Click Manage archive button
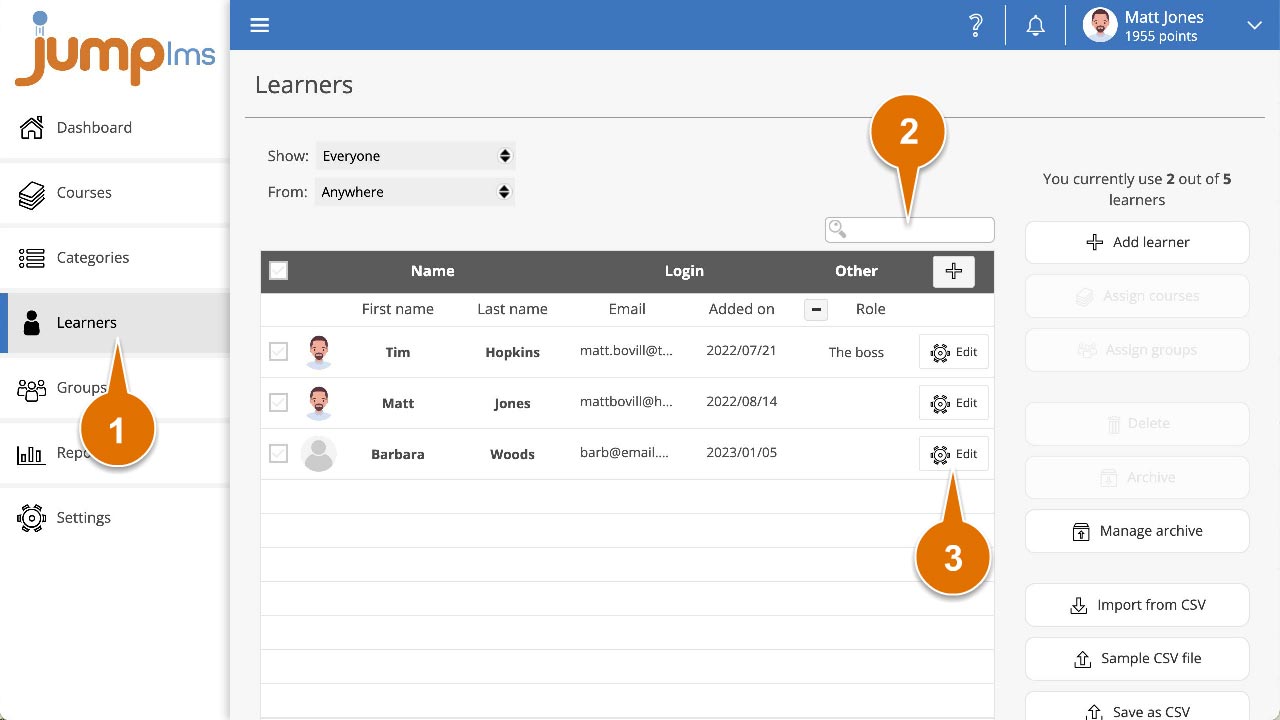The image size is (1280, 720). click(x=1137, y=531)
